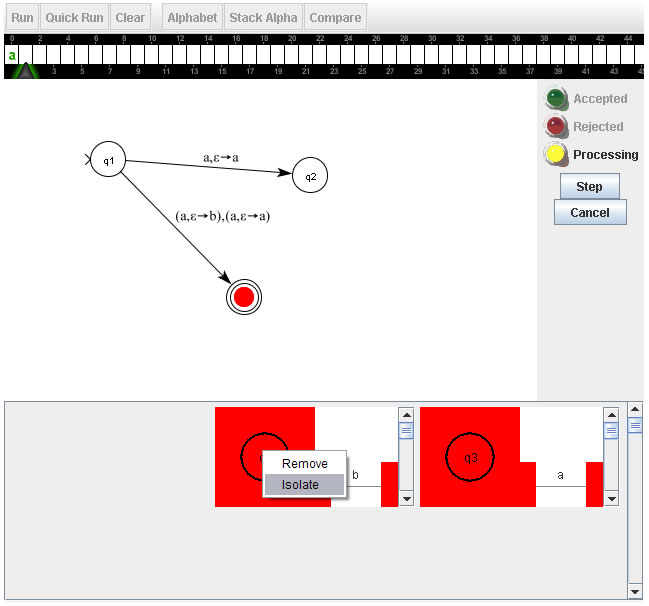
Task: Click the yellow Processing indicator light
Action: point(556,155)
